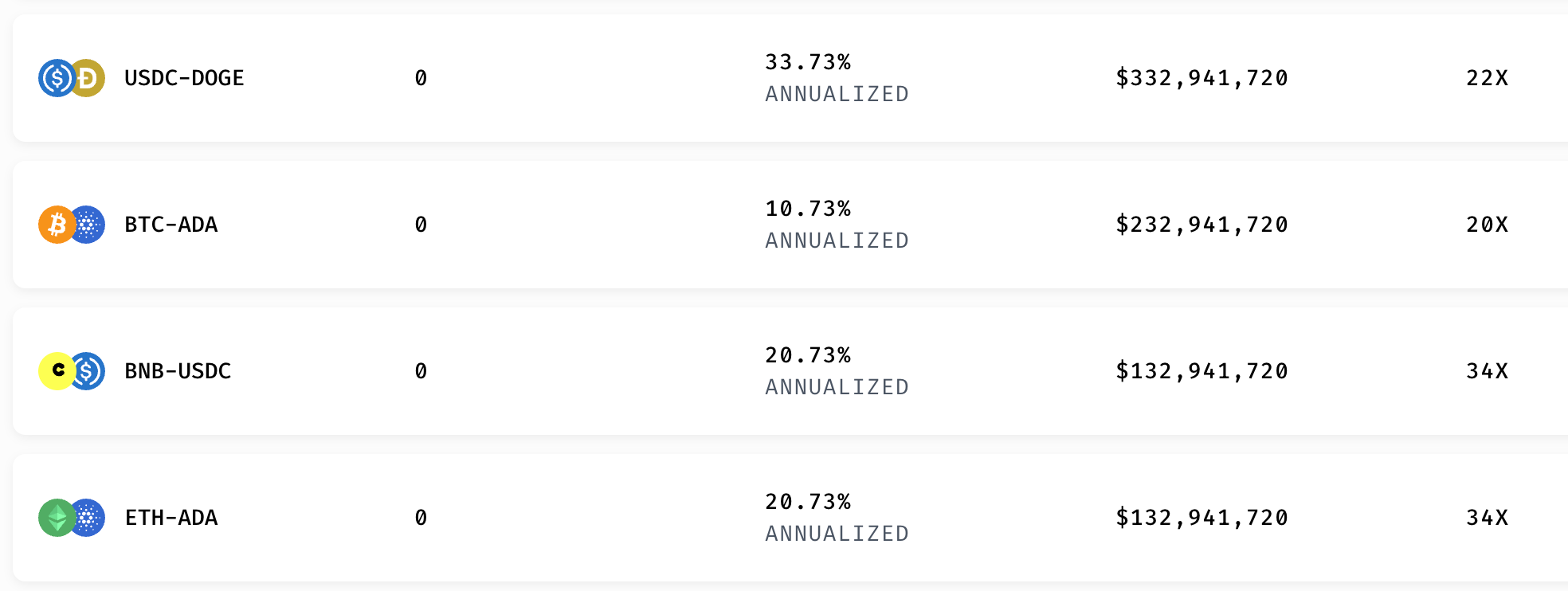This screenshot has width=1568, height=591.
Task: Click the yellow BNB coin icon
Action: click(57, 371)
